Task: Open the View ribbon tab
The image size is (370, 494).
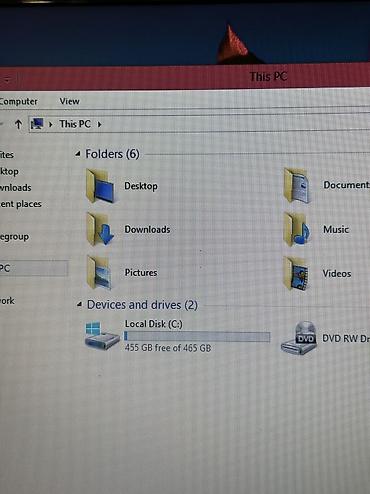Action: pyautogui.click(x=69, y=101)
